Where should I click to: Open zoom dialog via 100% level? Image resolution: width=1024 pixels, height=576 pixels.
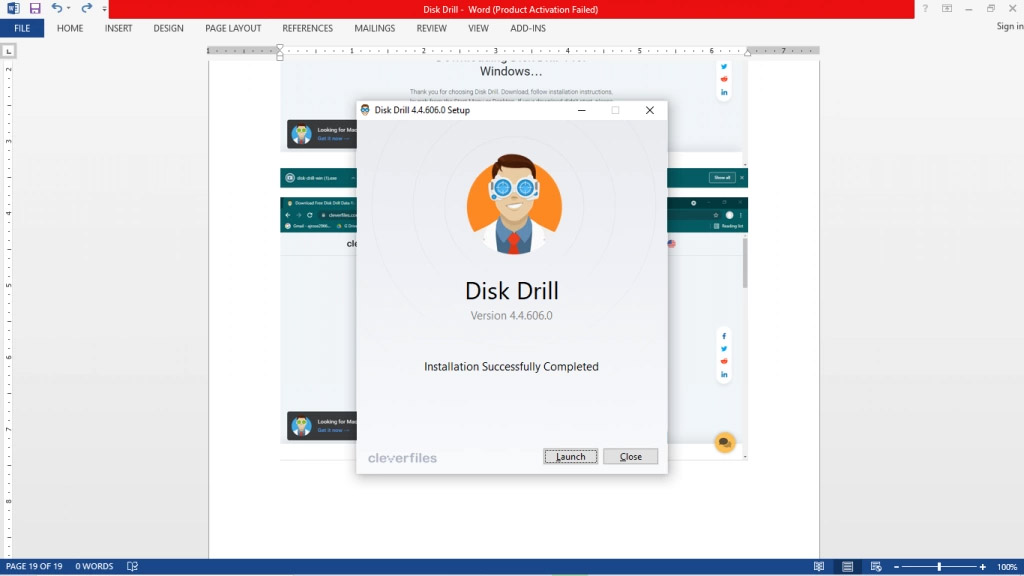point(1007,567)
